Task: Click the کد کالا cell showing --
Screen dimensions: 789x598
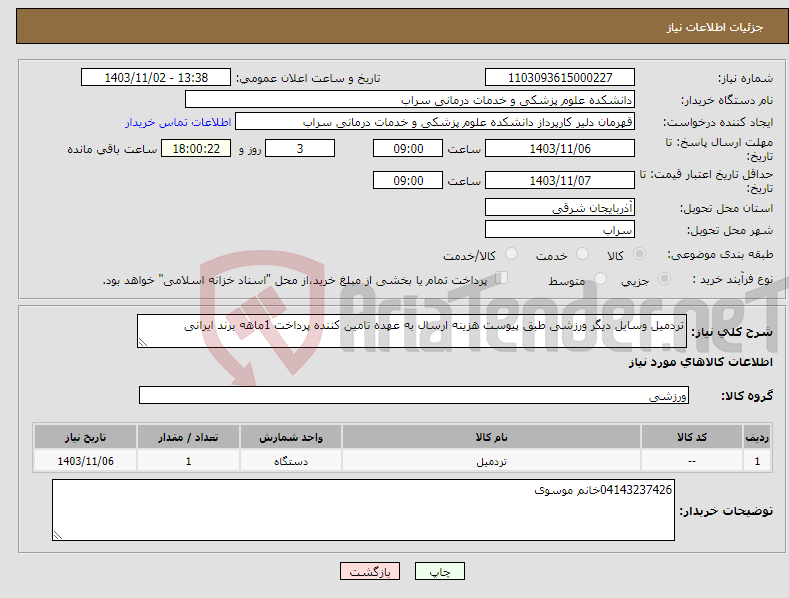Action: (692, 461)
